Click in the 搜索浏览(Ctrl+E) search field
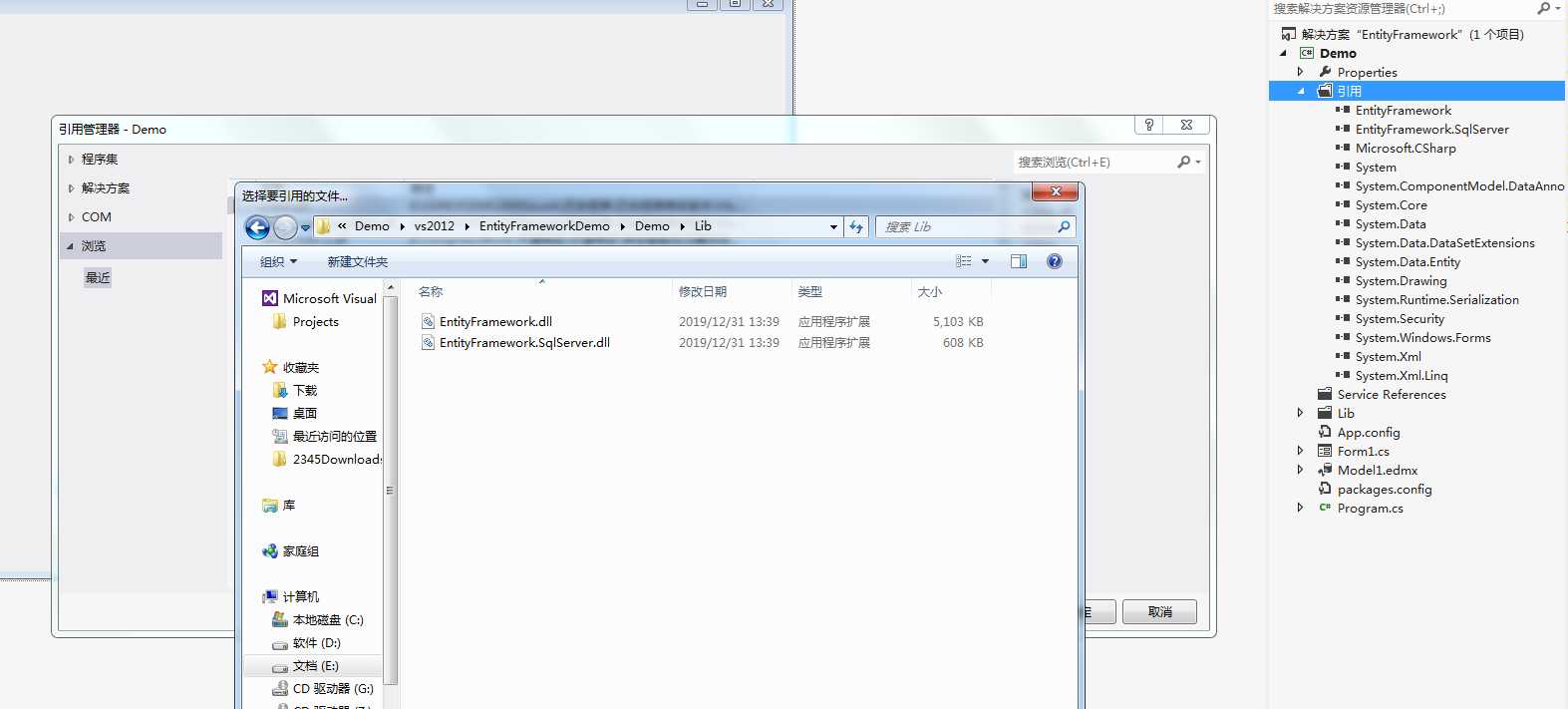The width and height of the screenshot is (1568, 709). tap(1093, 162)
